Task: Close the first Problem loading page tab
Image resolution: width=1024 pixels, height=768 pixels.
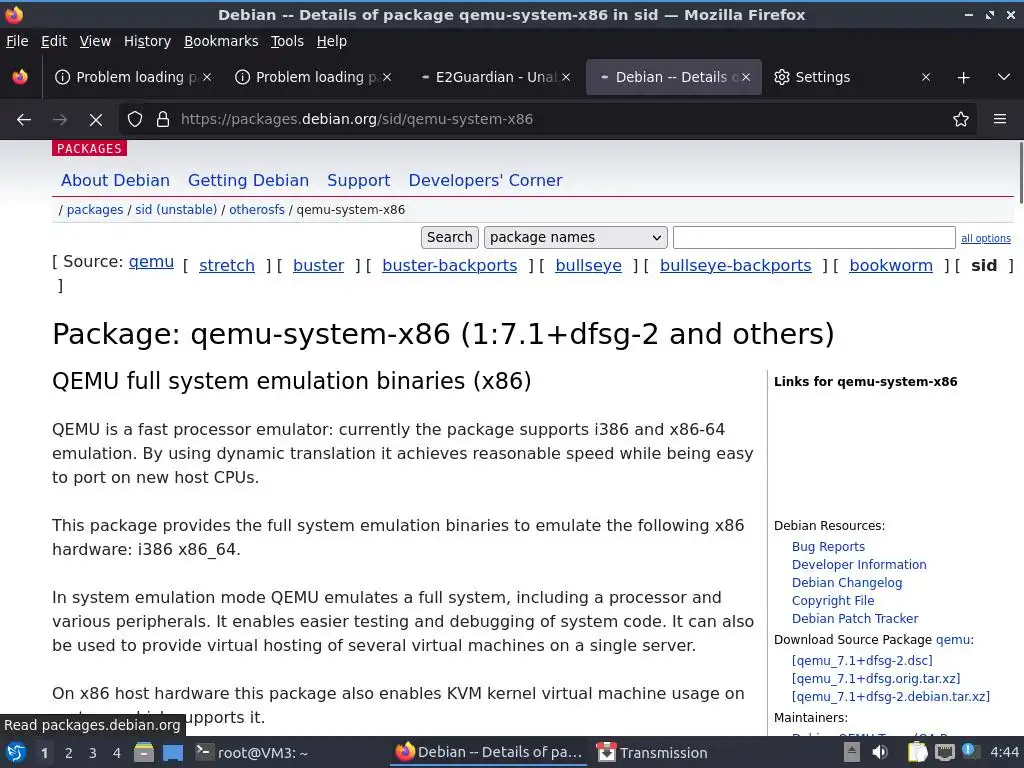Action: pos(207,77)
